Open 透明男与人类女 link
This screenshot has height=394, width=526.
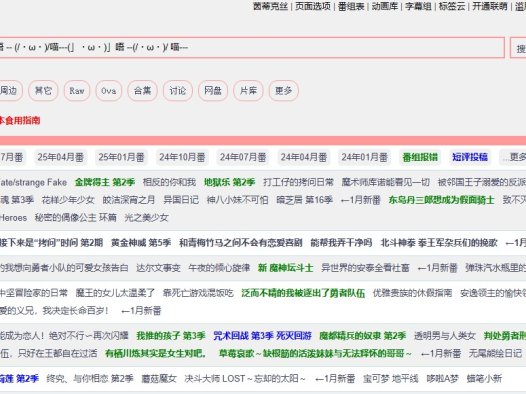tap(445, 336)
